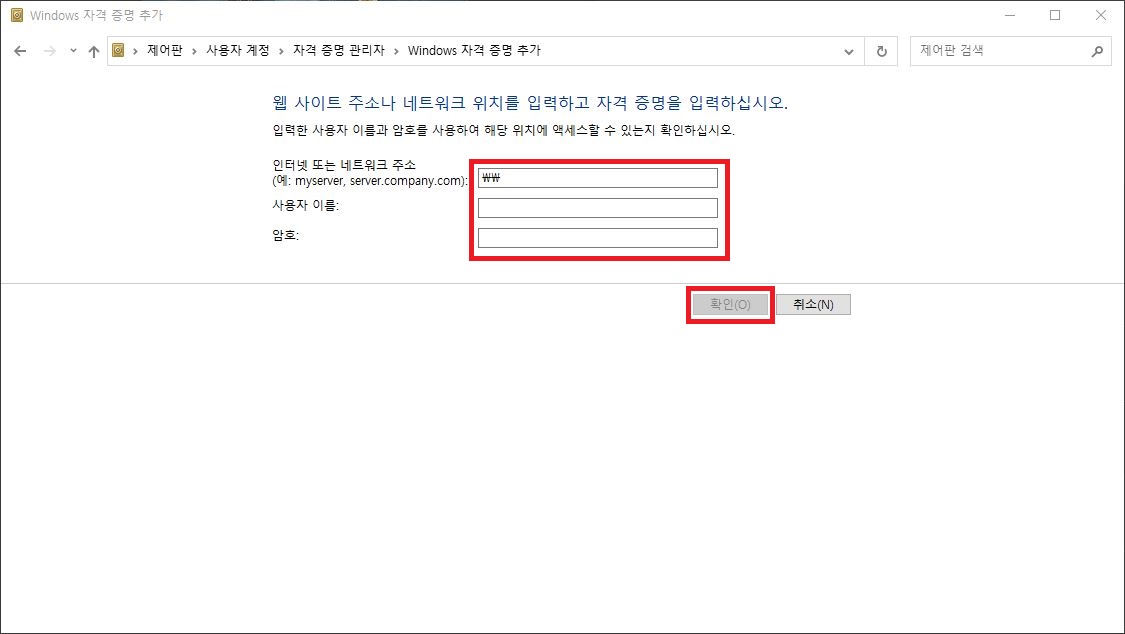Viewport: 1125px width, 634px height.
Task: Click the '암호:' label
Action: pyautogui.click(x=286, y=235)
